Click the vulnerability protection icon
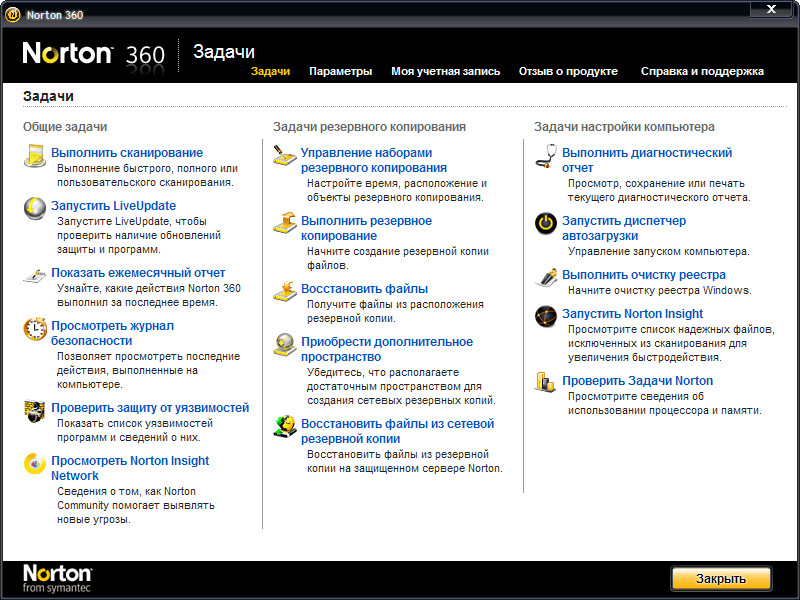The width and height of the screenshot is (800, 600). point(35,411)
